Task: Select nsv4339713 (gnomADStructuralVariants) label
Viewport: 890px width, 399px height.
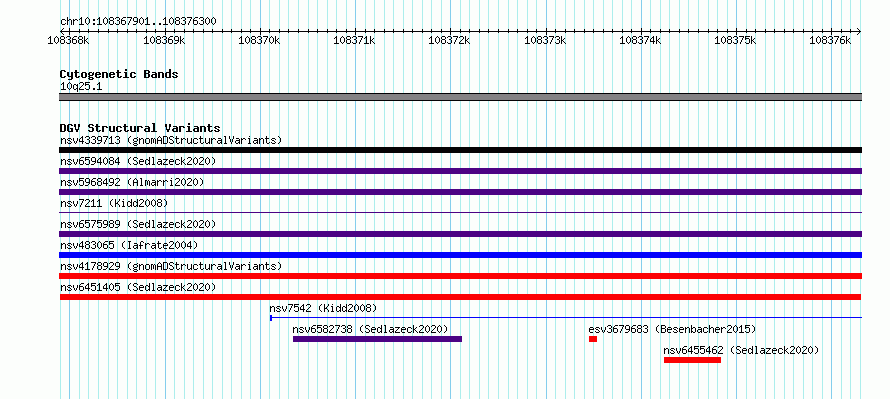Action: [171, 140]
